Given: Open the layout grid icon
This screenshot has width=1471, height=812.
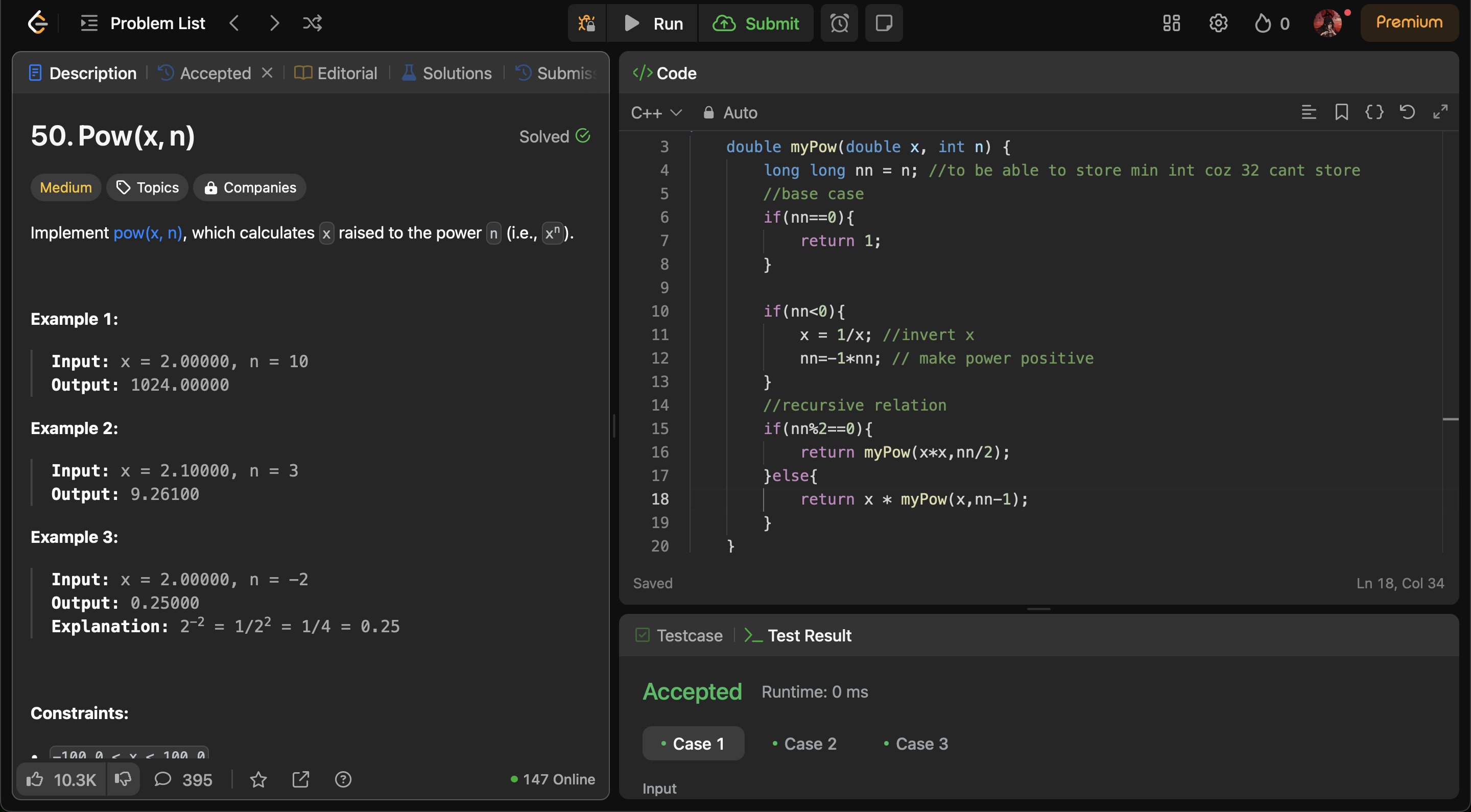Looking at the screenshot, I should click(1171, 23).
